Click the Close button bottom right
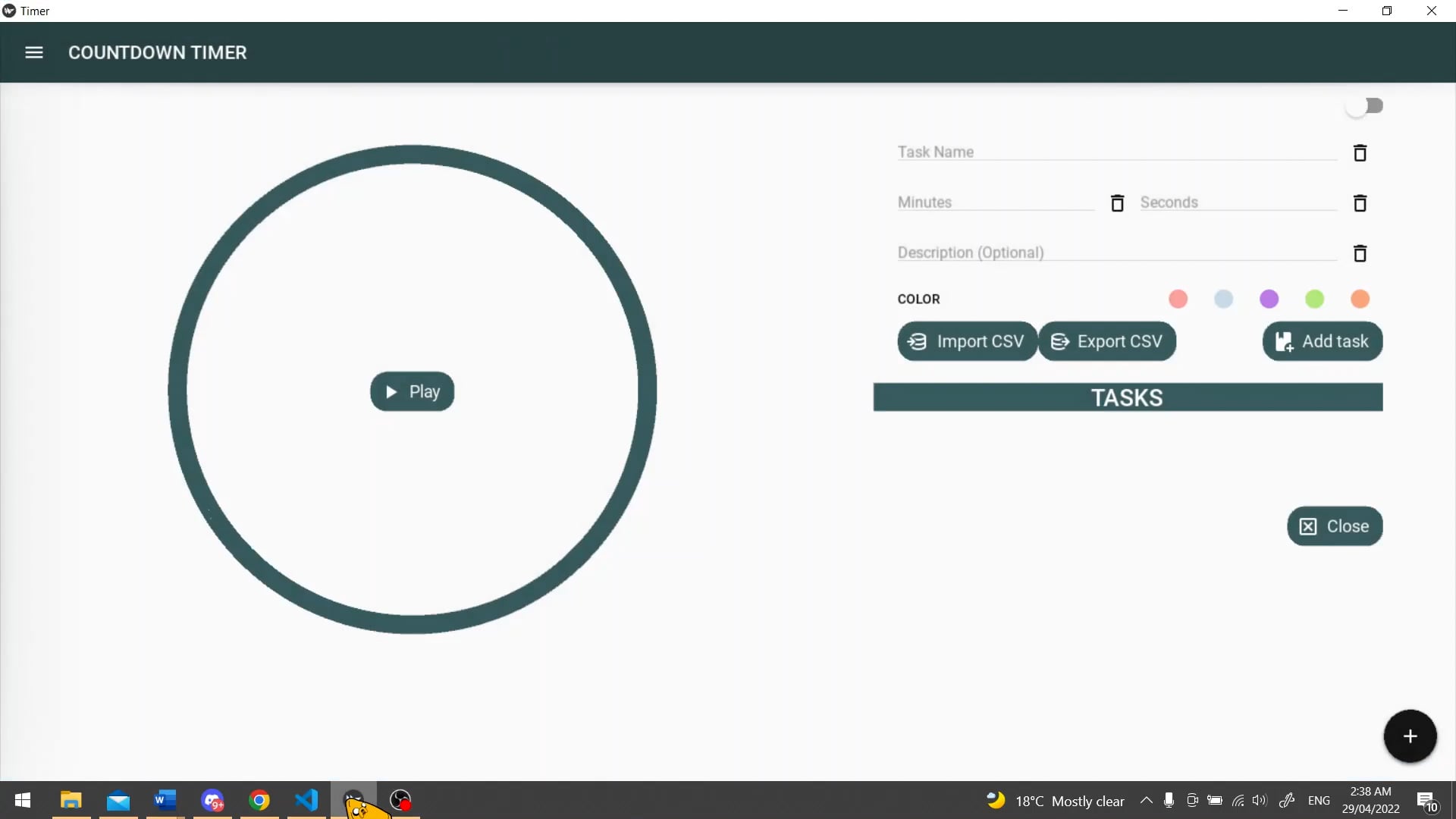Screen dimensions: 1456x819 (x=1335, y=526)
